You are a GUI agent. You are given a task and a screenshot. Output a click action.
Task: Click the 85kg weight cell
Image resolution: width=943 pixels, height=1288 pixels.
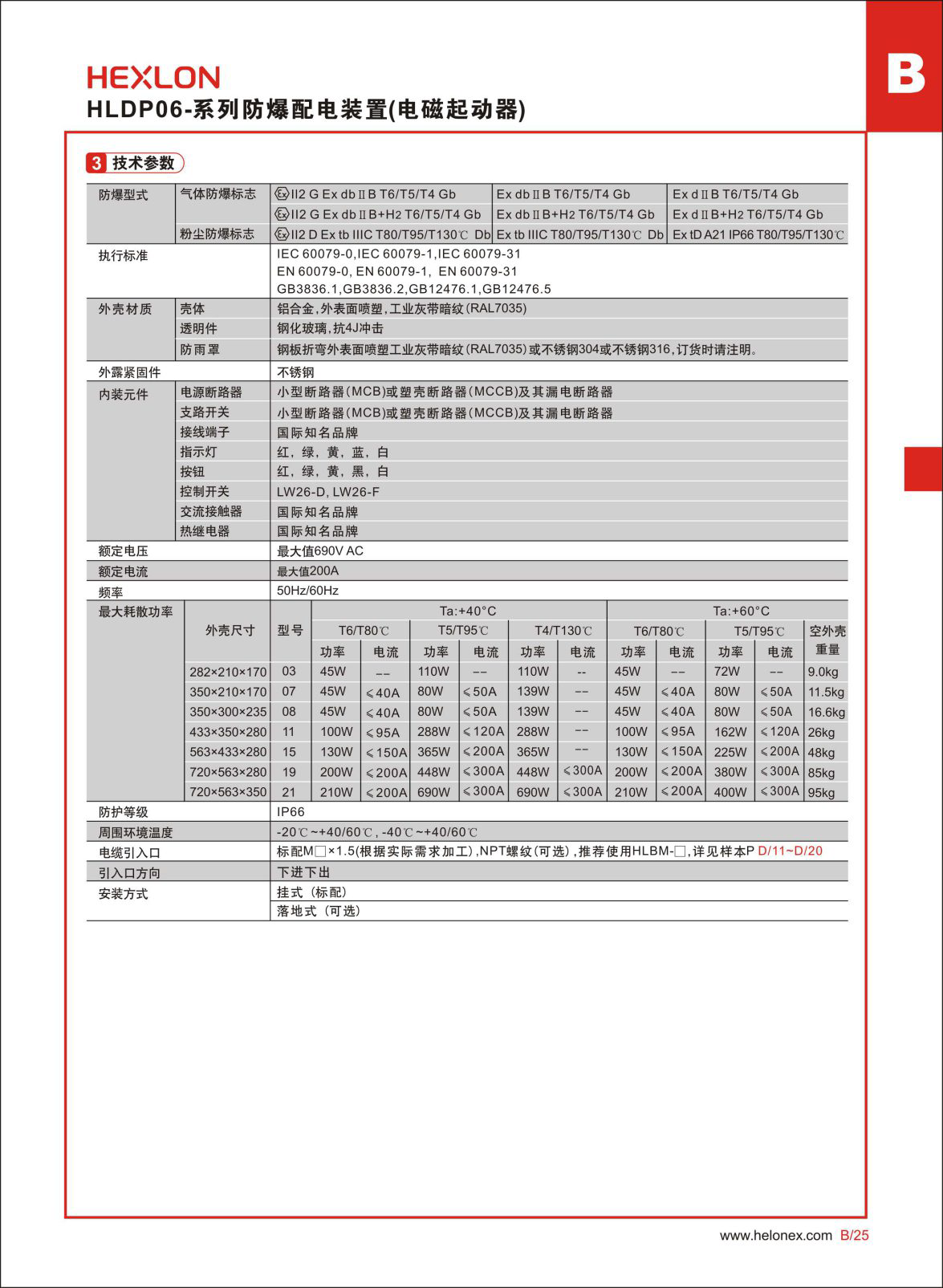click(x=821, y=773)
